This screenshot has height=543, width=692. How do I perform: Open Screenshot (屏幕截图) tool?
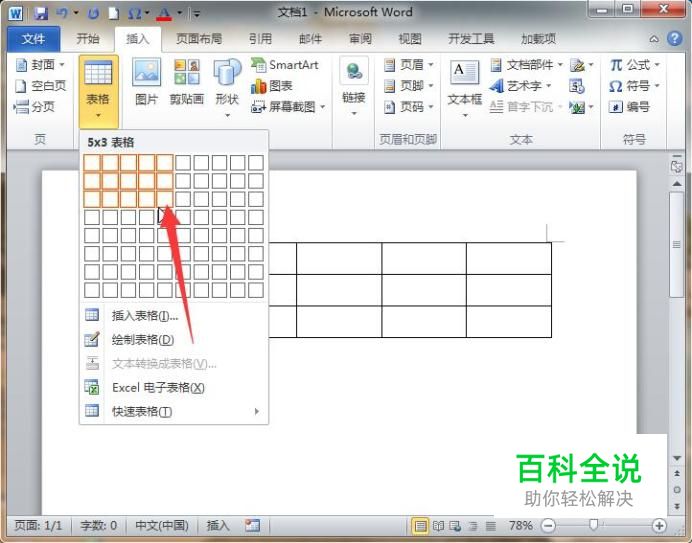coord(288,106)
